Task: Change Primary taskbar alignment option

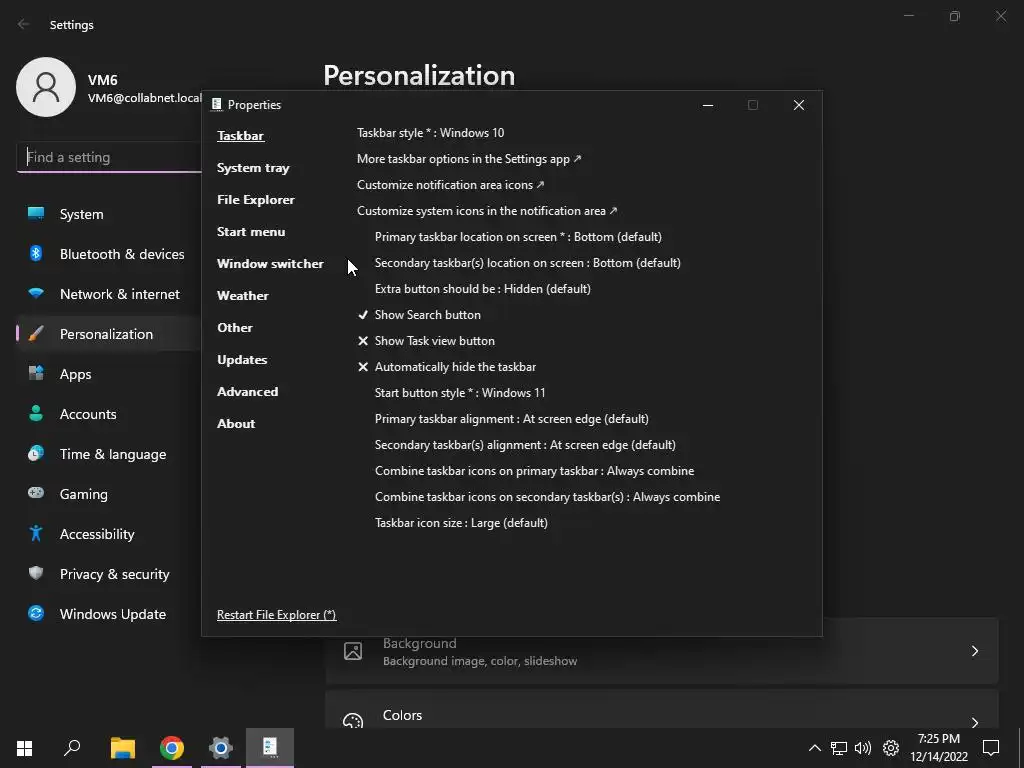Action: (511, 419)
